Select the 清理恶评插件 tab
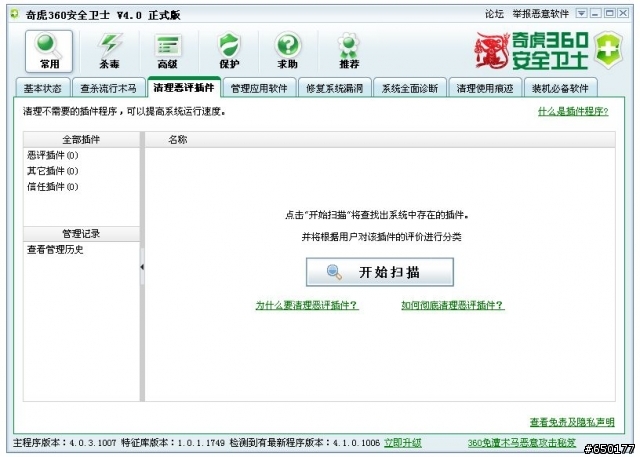 click(184, 87)
